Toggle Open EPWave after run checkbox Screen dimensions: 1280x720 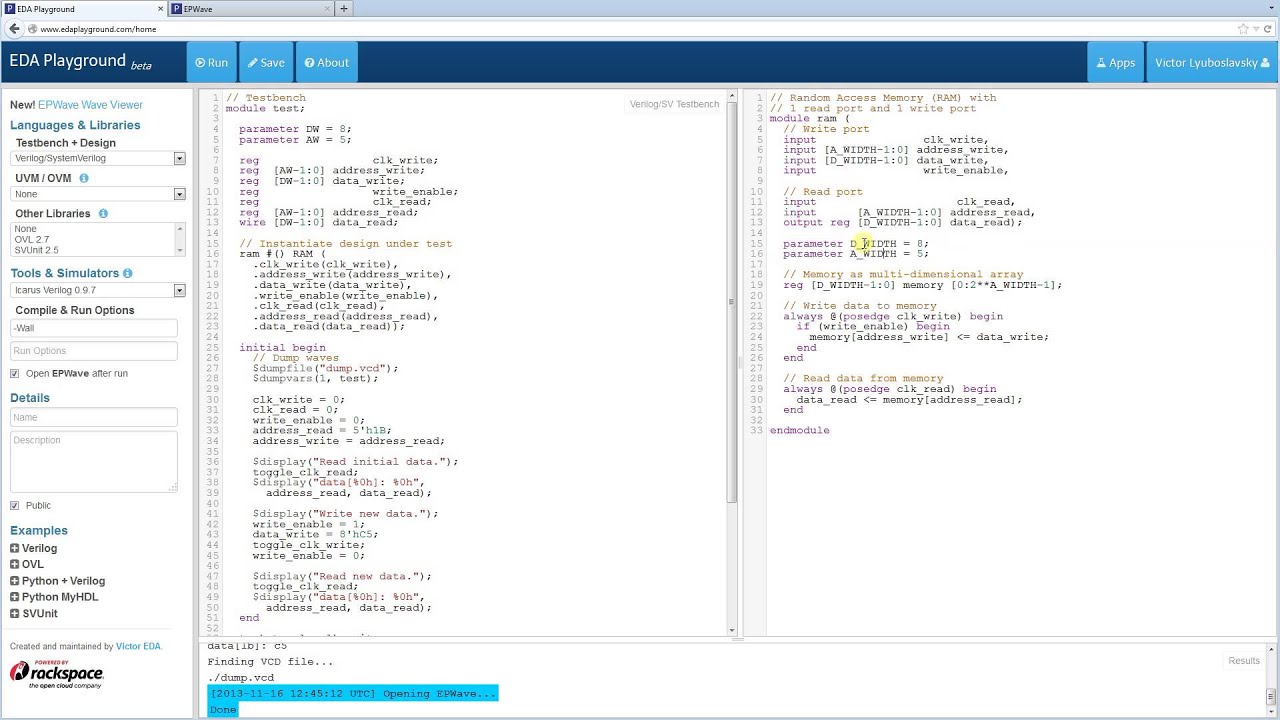point(14,373)
